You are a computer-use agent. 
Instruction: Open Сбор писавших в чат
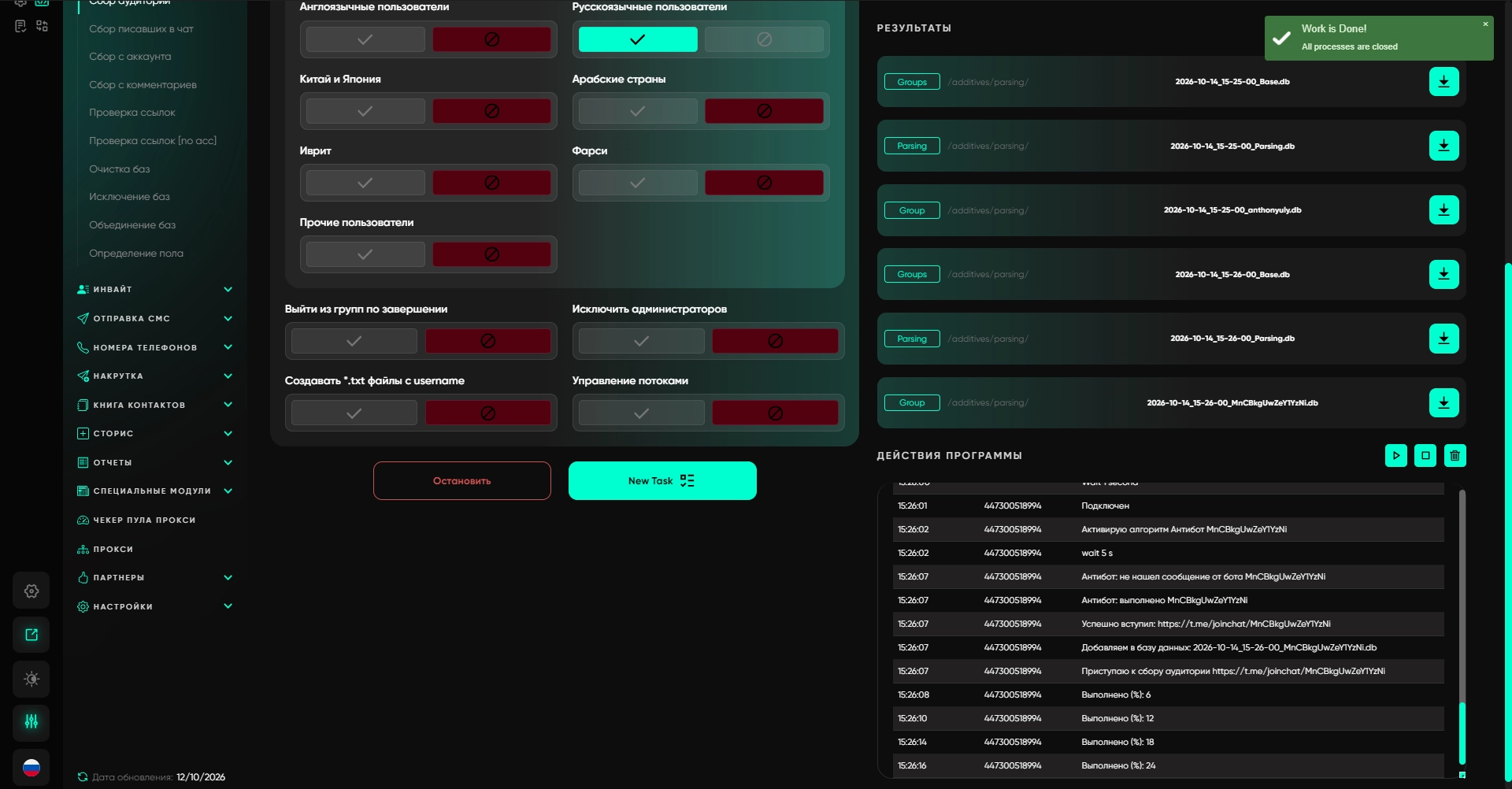[141, 29]
